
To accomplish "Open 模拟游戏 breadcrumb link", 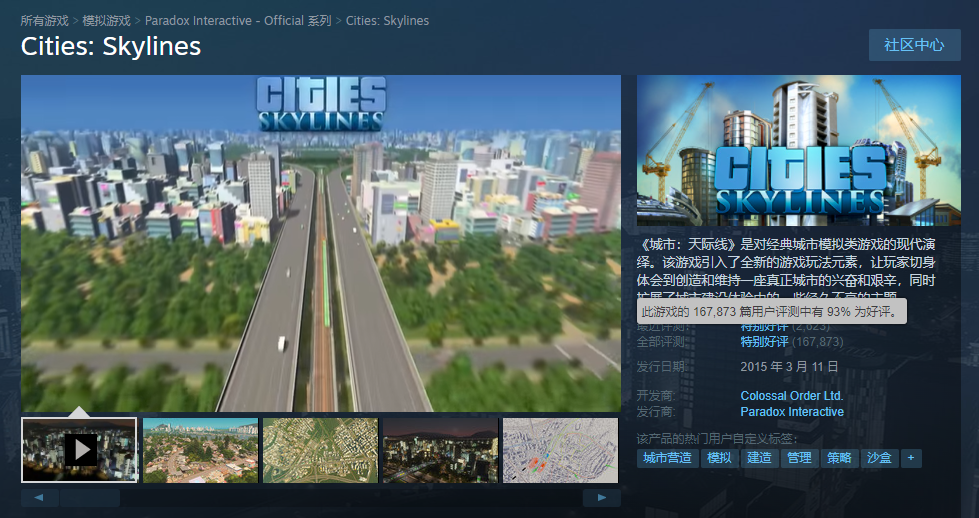I will (107, 21).
